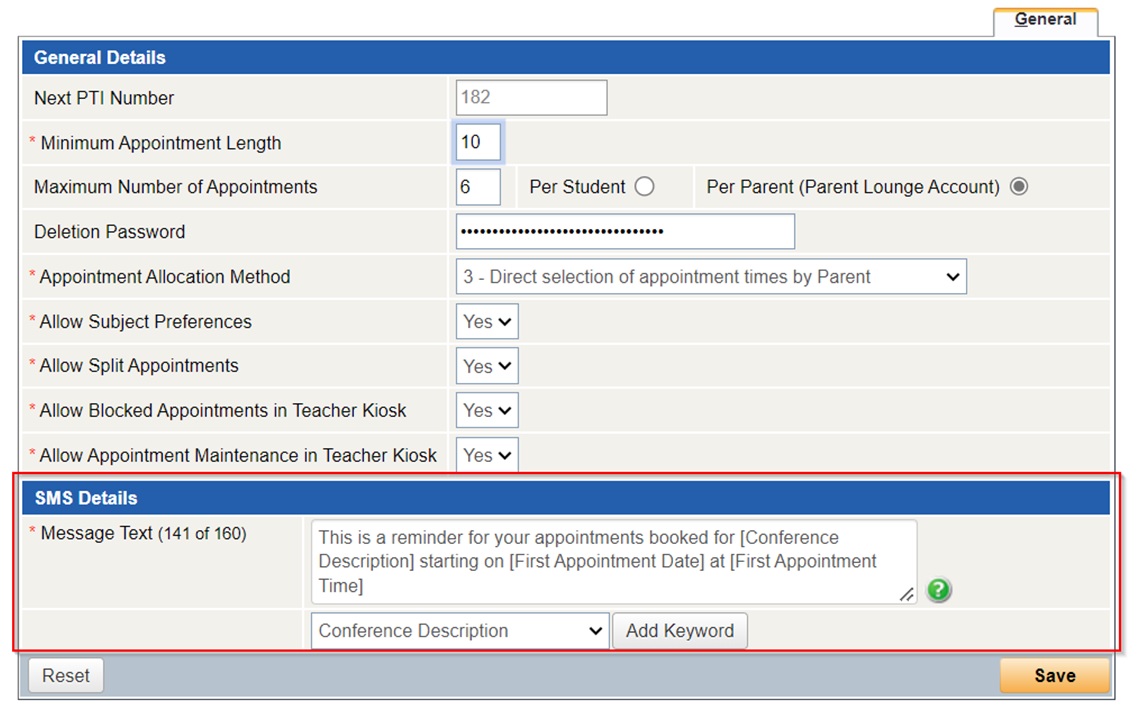Select the Per Student radio button
The image size is (1147, 710).
point(645,187)
